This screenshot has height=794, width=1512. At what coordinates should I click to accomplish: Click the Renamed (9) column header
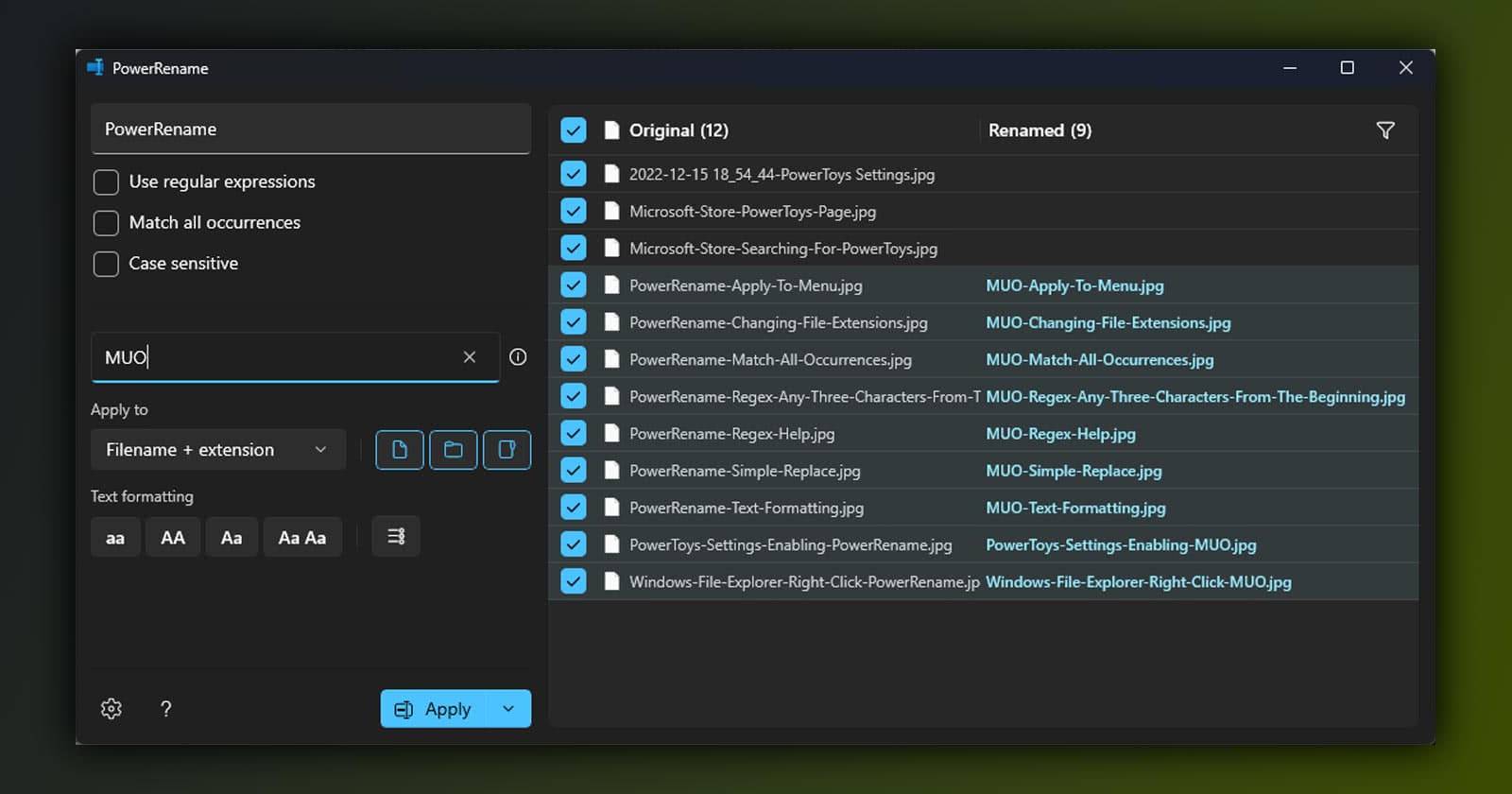click(x=1039, y=130)
